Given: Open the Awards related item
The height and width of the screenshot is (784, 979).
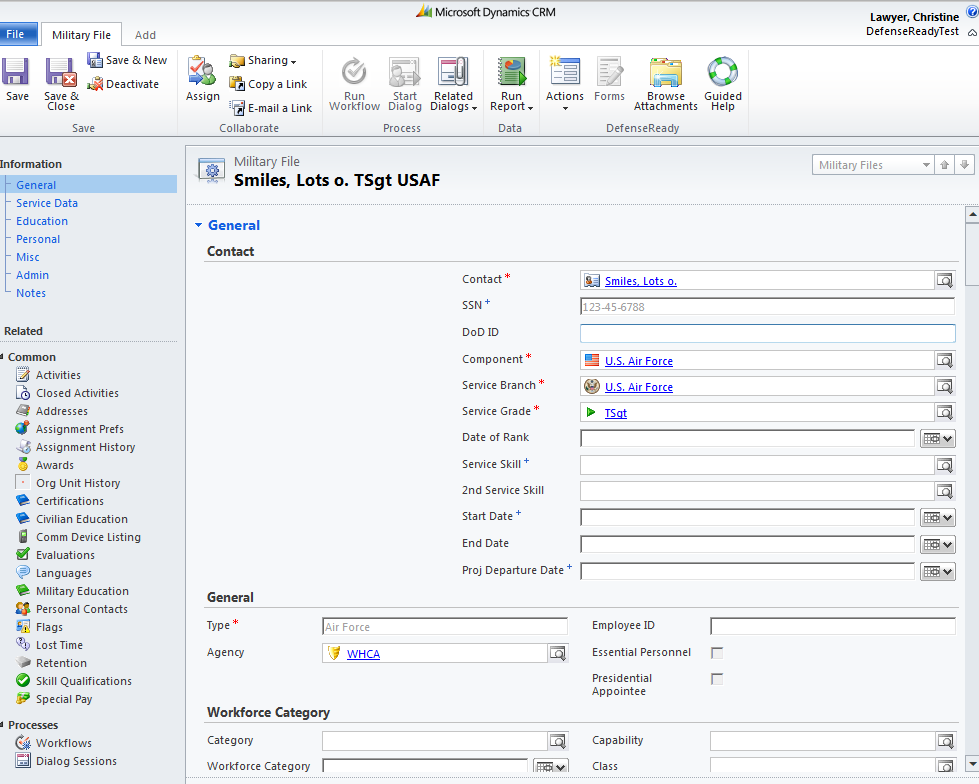Looking at the screenshot, I should (55, 465).
